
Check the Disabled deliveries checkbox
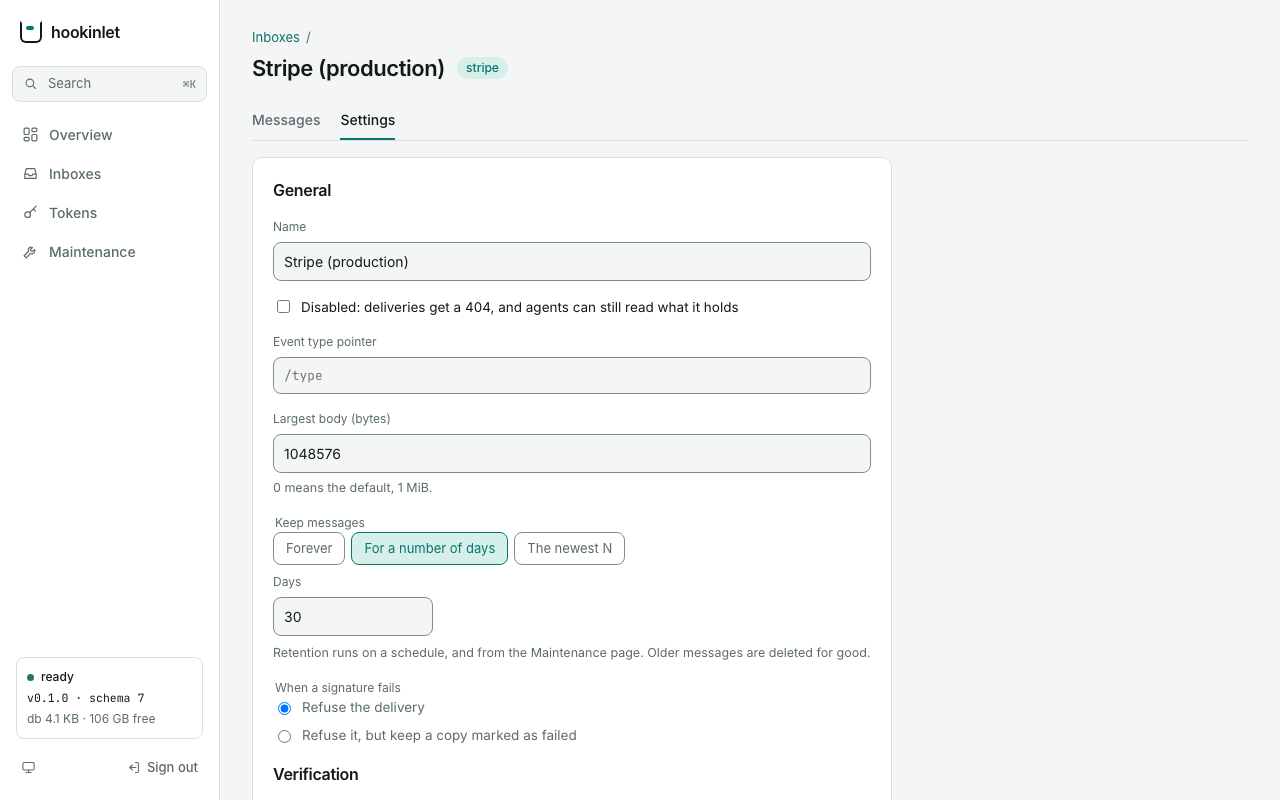(x=284, y=307)
